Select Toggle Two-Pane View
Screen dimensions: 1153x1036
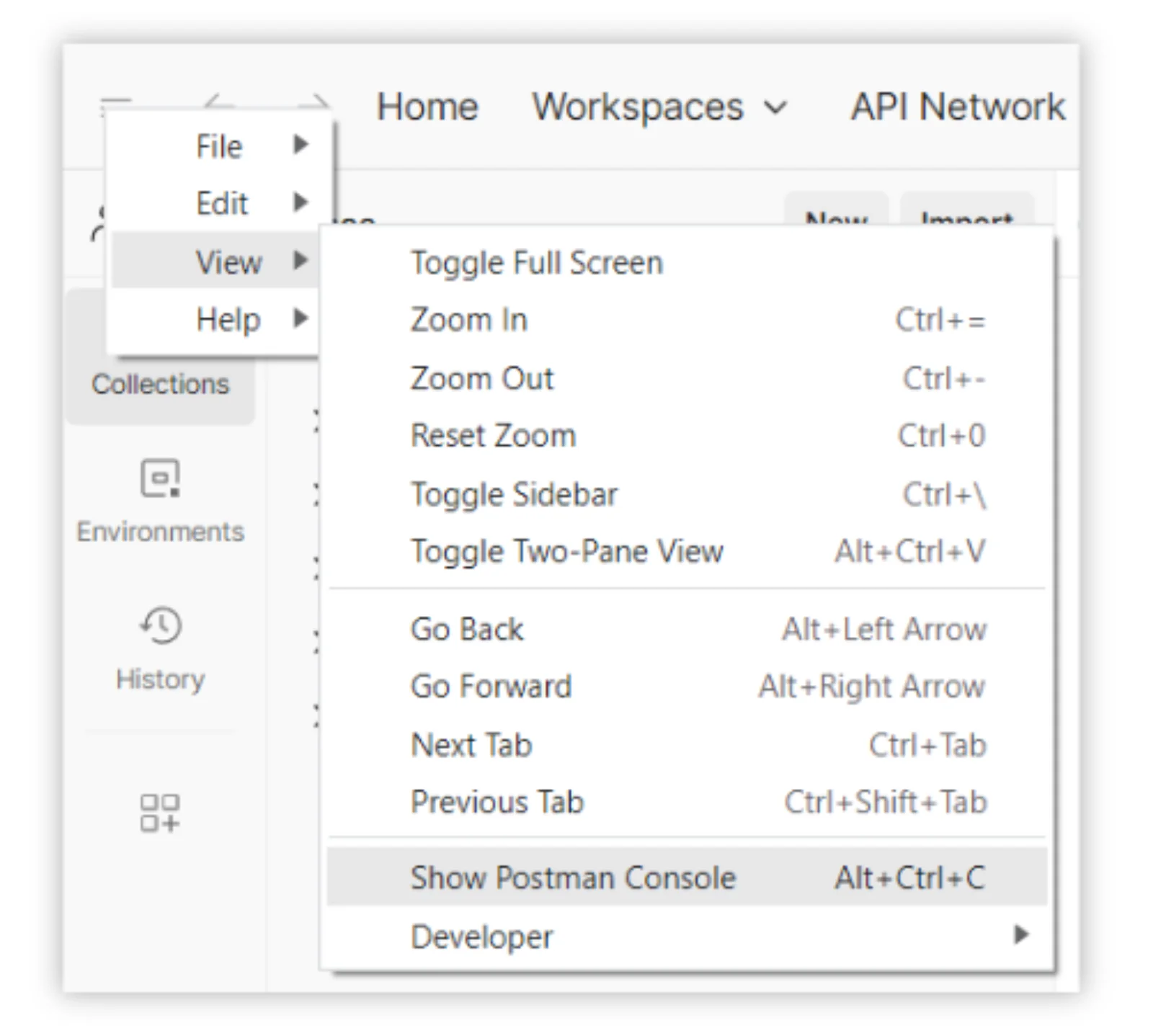566,552
